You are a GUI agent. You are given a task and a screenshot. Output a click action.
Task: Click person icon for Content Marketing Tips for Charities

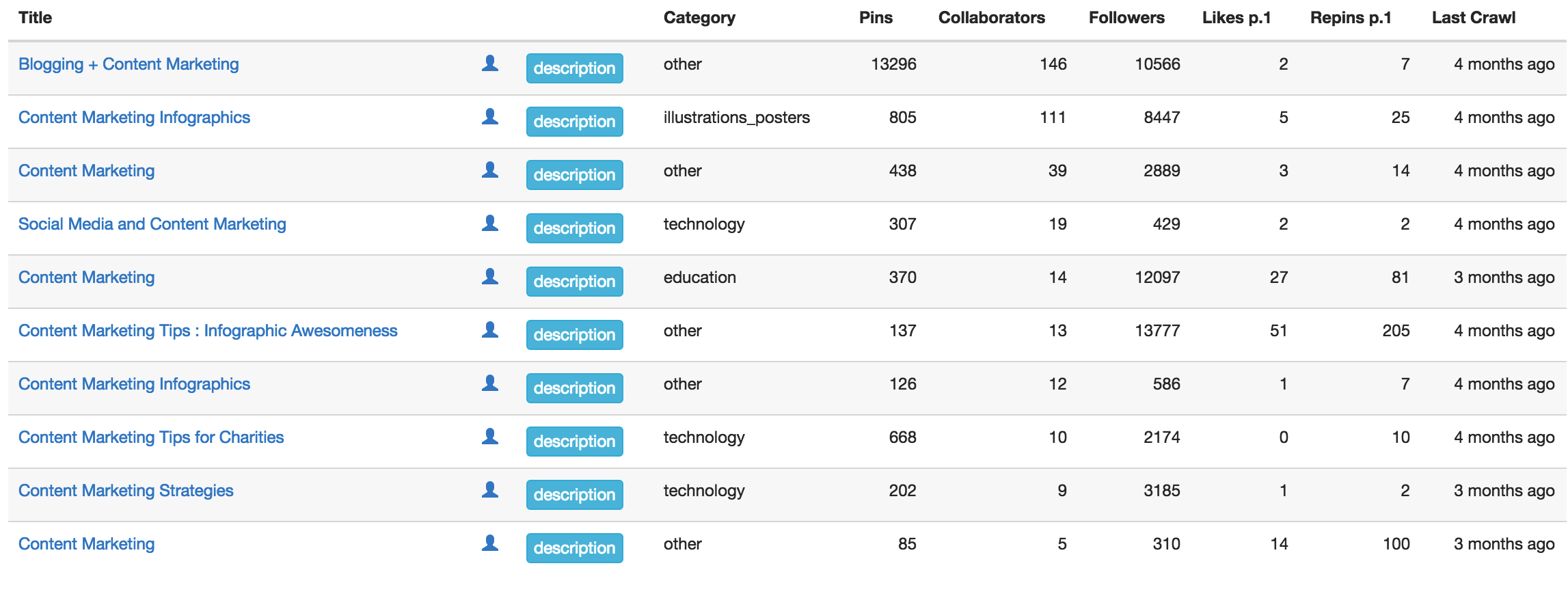[x=489, y=437]
